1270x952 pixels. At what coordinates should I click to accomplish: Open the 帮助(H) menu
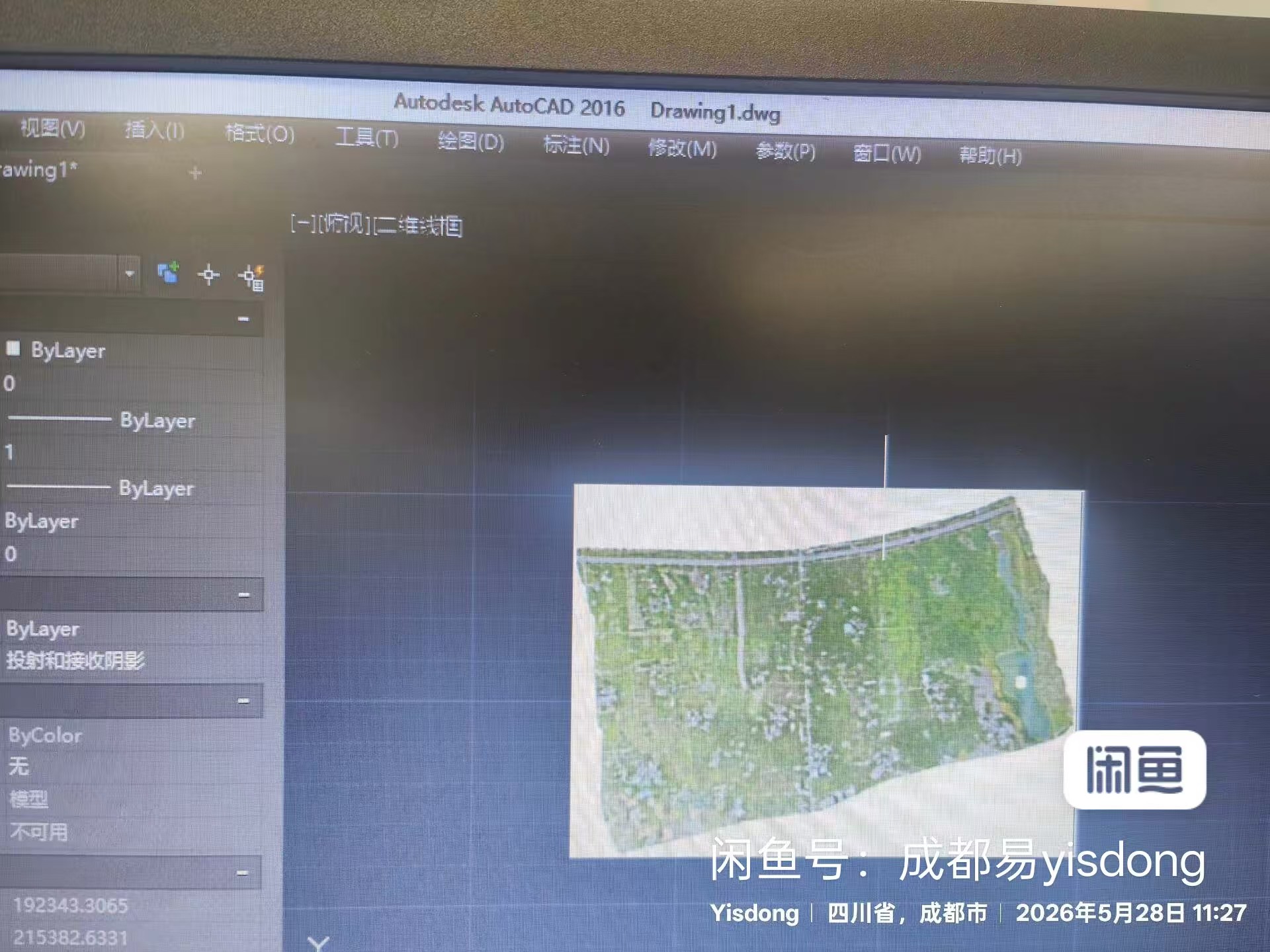(990, 155)
